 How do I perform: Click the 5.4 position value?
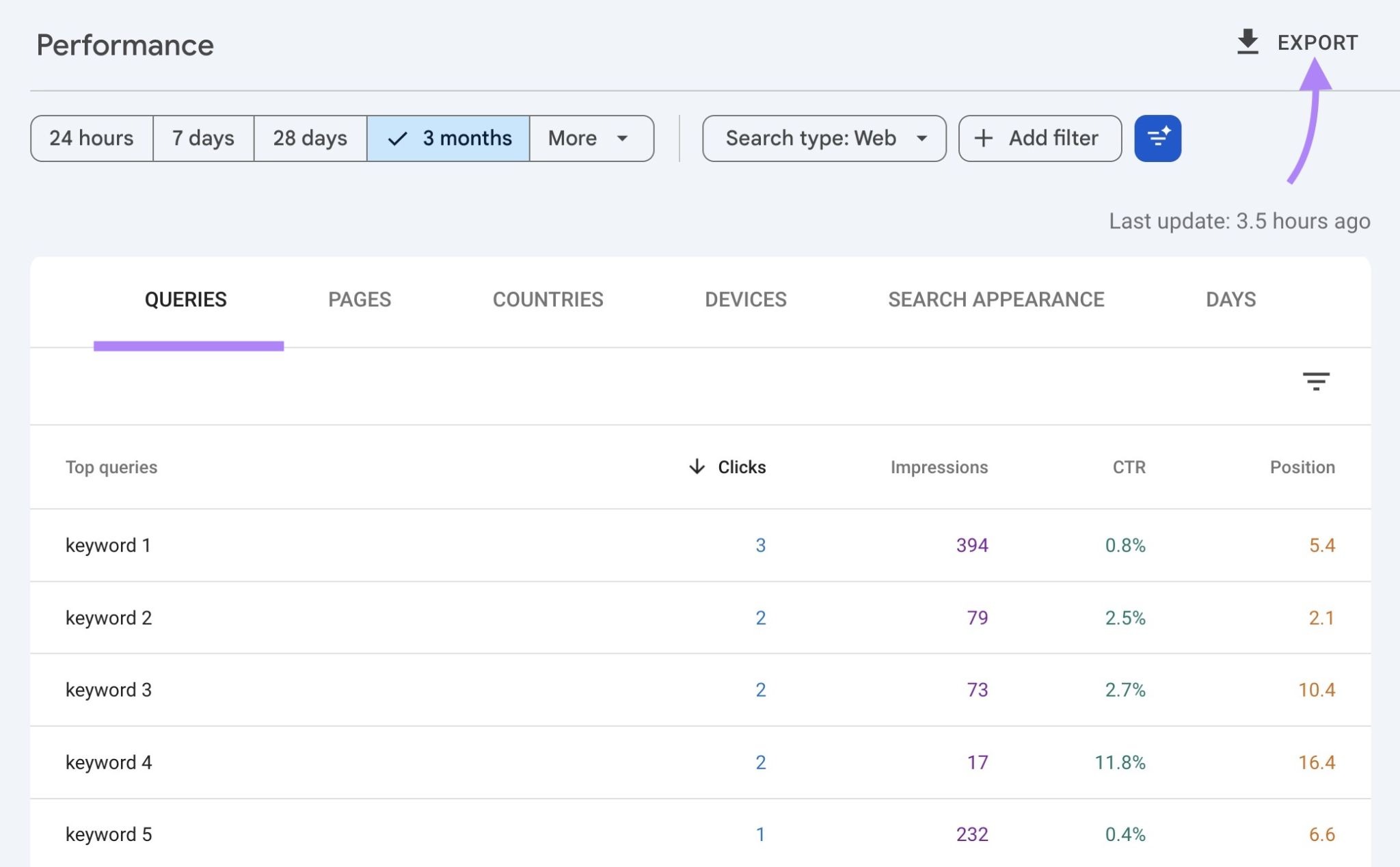pyautogui.click(x=1322, y=545)
